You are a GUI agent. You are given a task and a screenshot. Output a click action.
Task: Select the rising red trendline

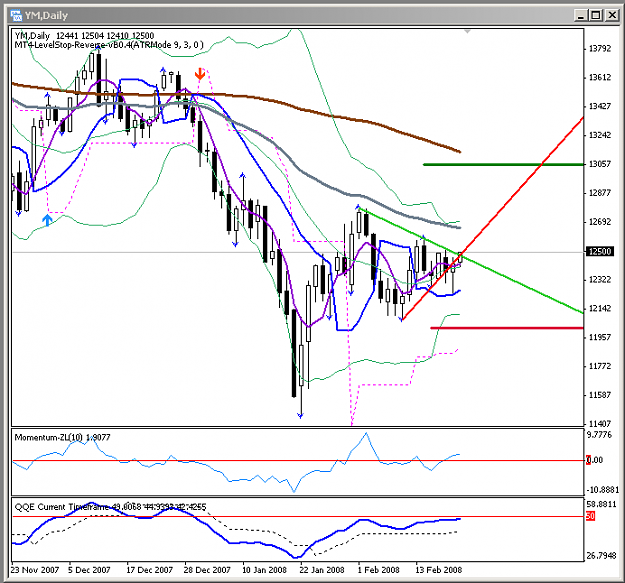pyautogui.click(x=493, y=218)
